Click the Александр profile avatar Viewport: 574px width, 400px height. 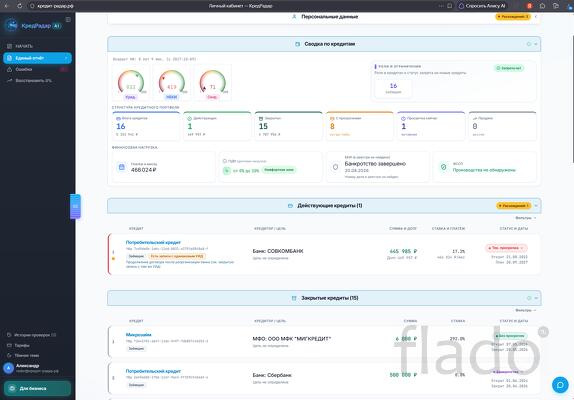click(x=8, y=368)
